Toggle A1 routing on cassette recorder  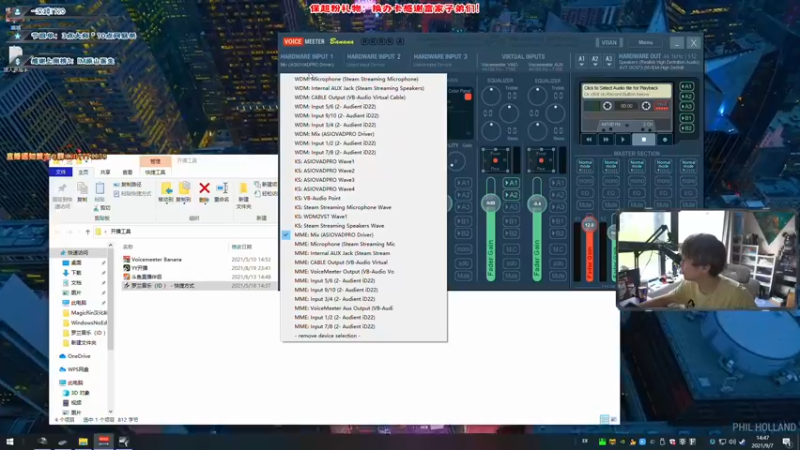tap(686, 86)
